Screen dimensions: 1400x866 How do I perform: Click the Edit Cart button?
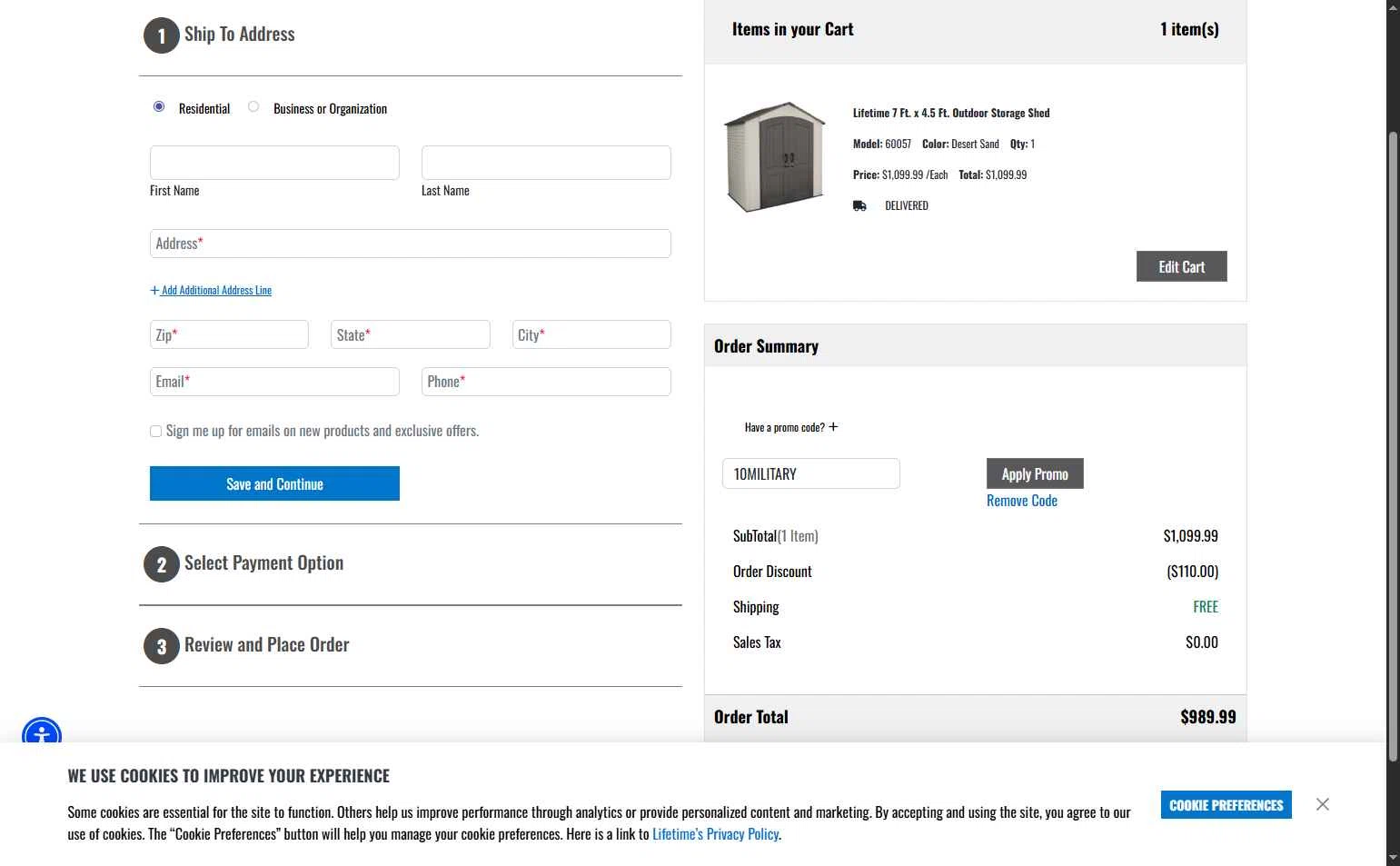coord(1181,266)
